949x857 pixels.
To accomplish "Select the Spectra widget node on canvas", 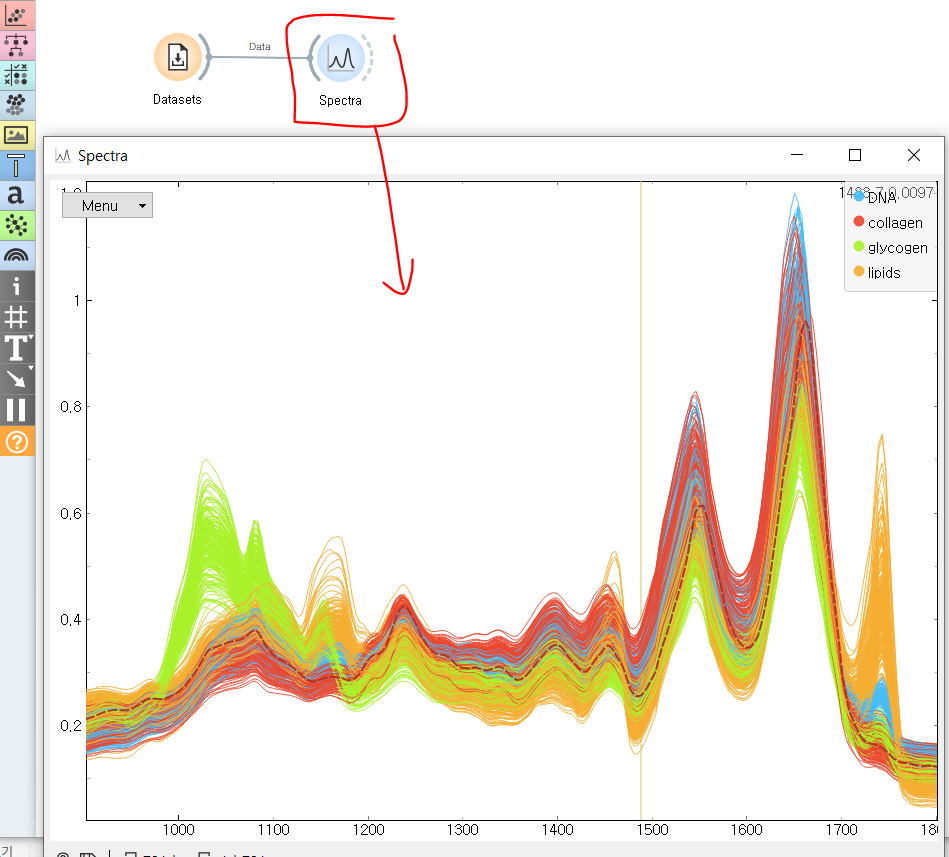I will (341, 58).
